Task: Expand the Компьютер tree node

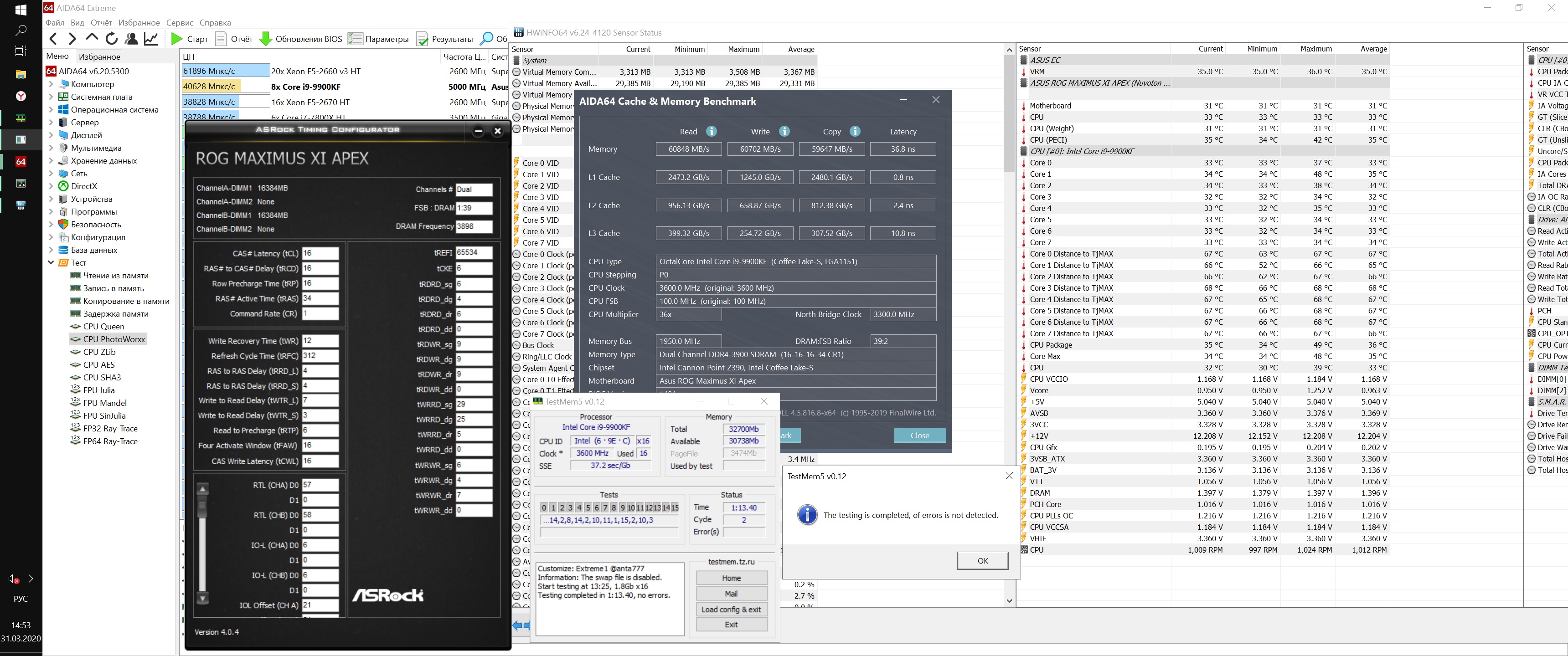Action: (x=51, y=84)
